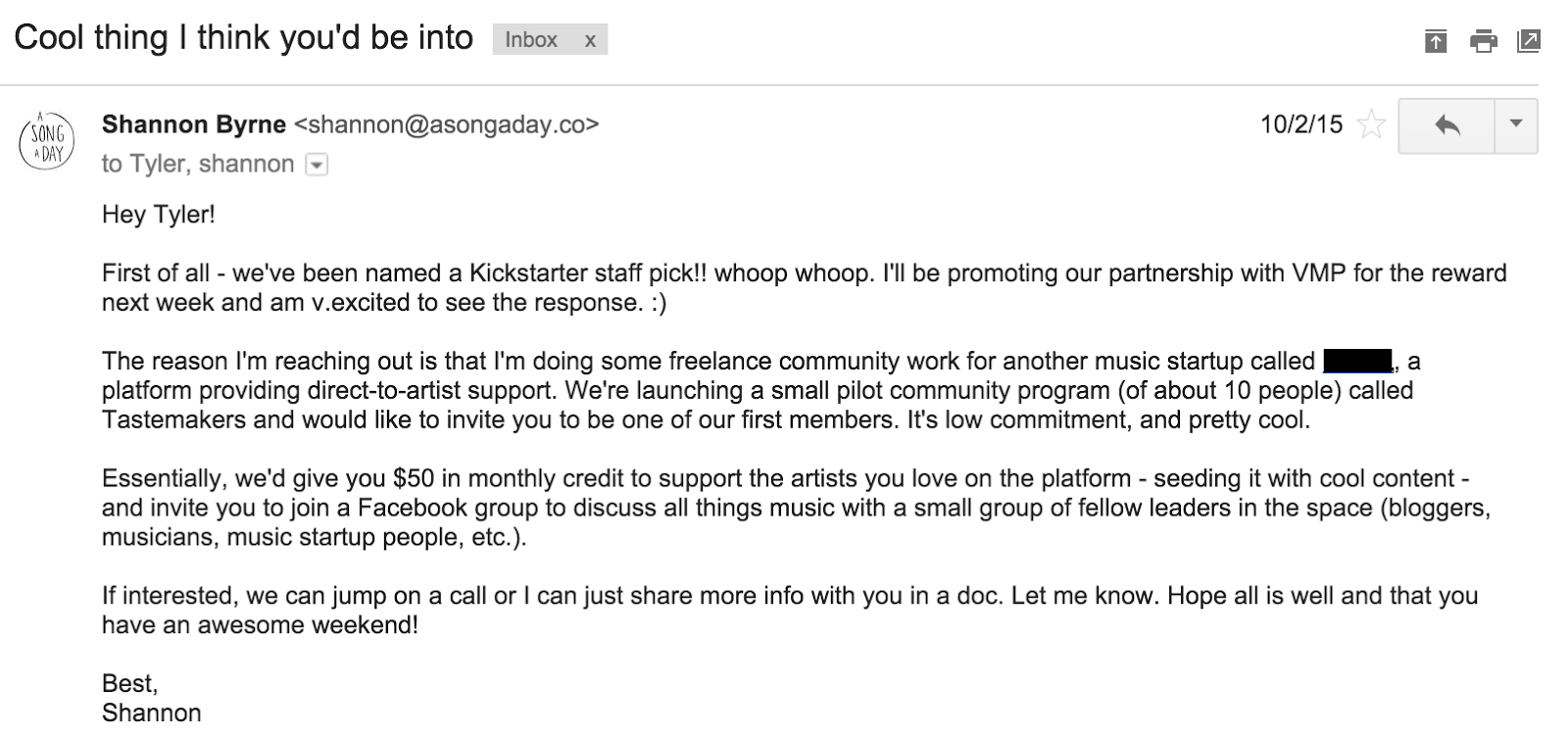Viewport: 1568px width, 737px height.
Task: Open email in a new window
Action: [1528, 41]
